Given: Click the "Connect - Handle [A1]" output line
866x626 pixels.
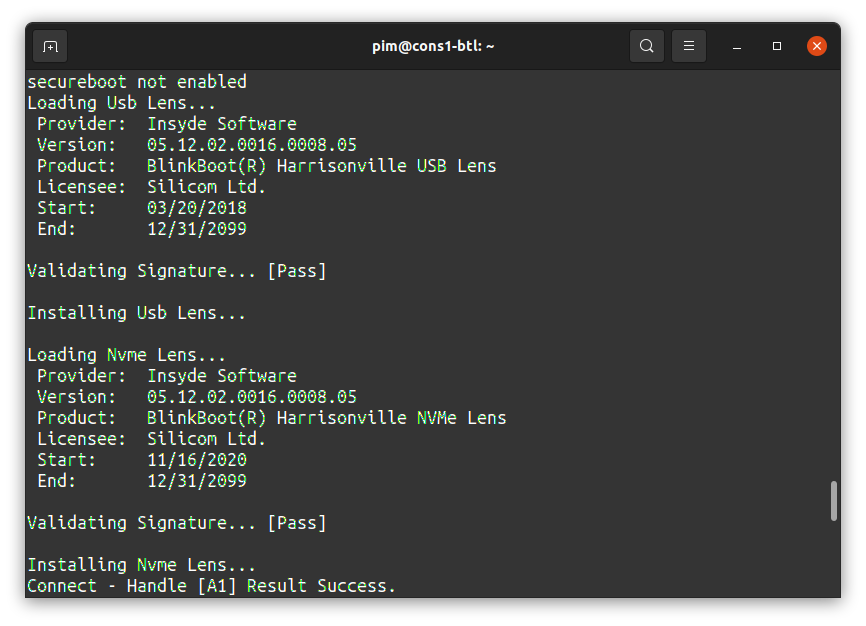Looking at the screenshot, I should coord(136,585).
